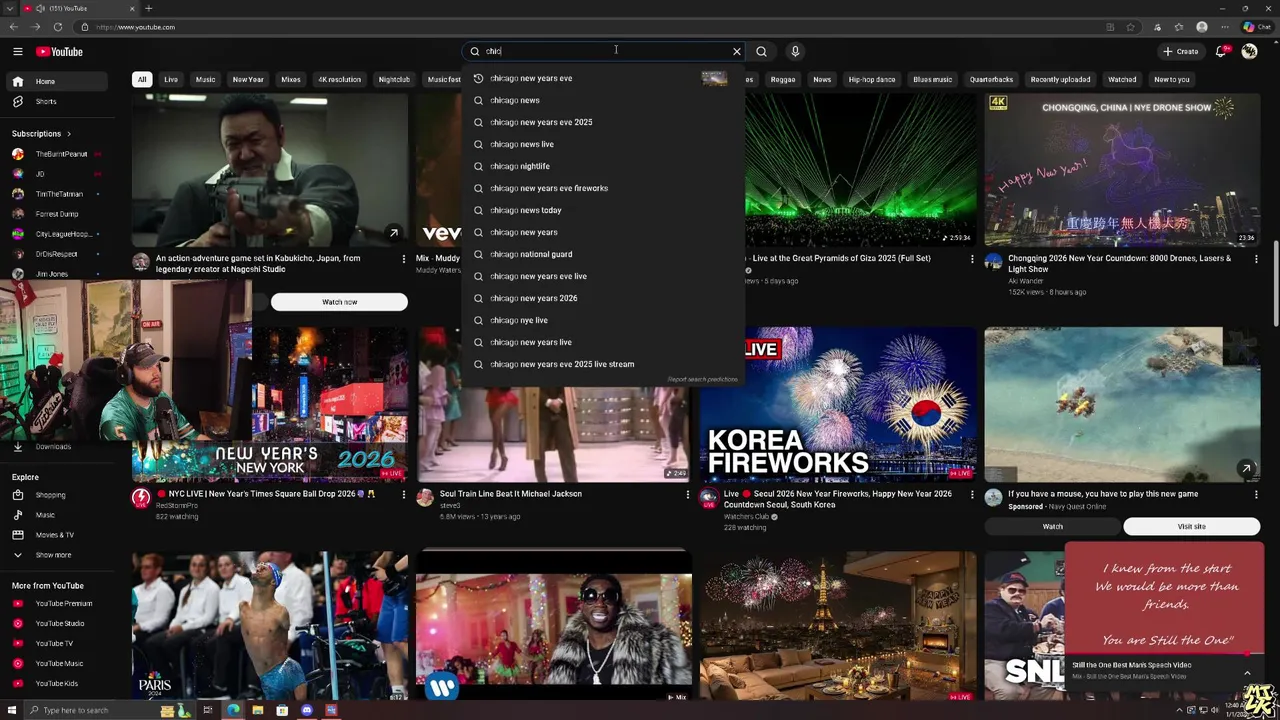Expand the miniplayer chevron

point(1247,673)
